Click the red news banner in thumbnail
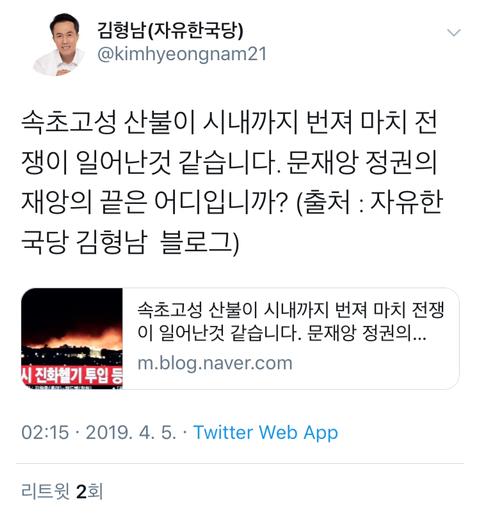Image resolution: width=480 pixels, height=516 pixels. [72, 377]
